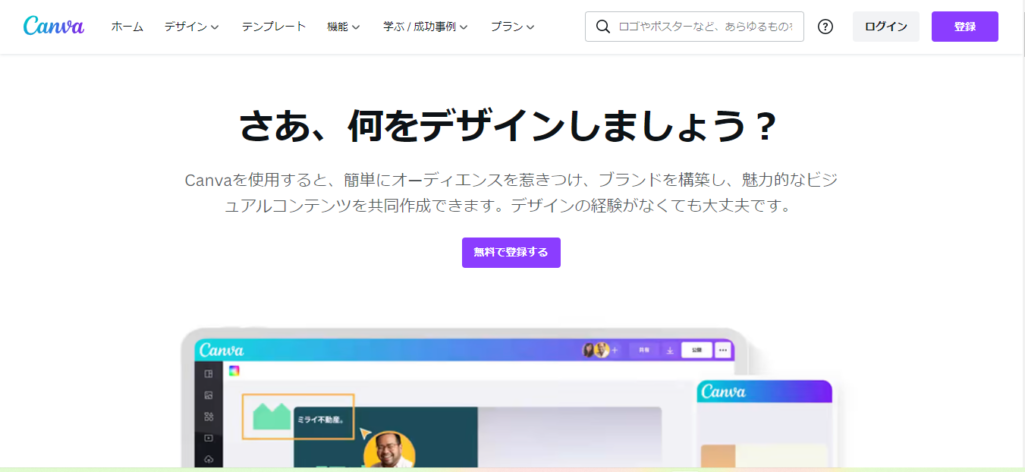Expand the 機能 dropdown menu

click(343, 27)
